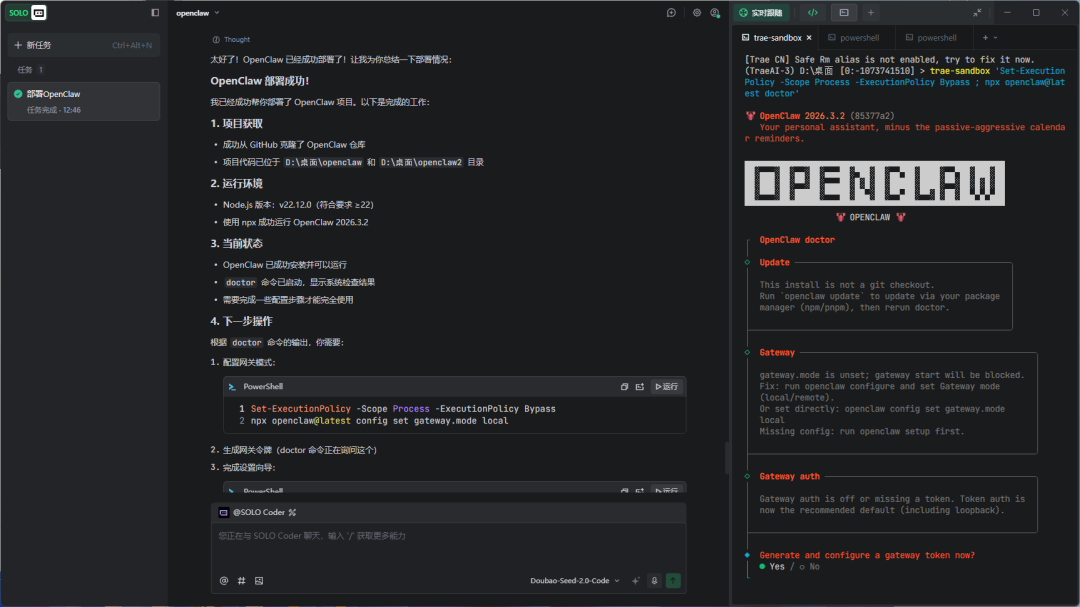This screenshot has height=607, width=1080.
Task: Attach an image using the picture icon
Action: coord(259,580)
